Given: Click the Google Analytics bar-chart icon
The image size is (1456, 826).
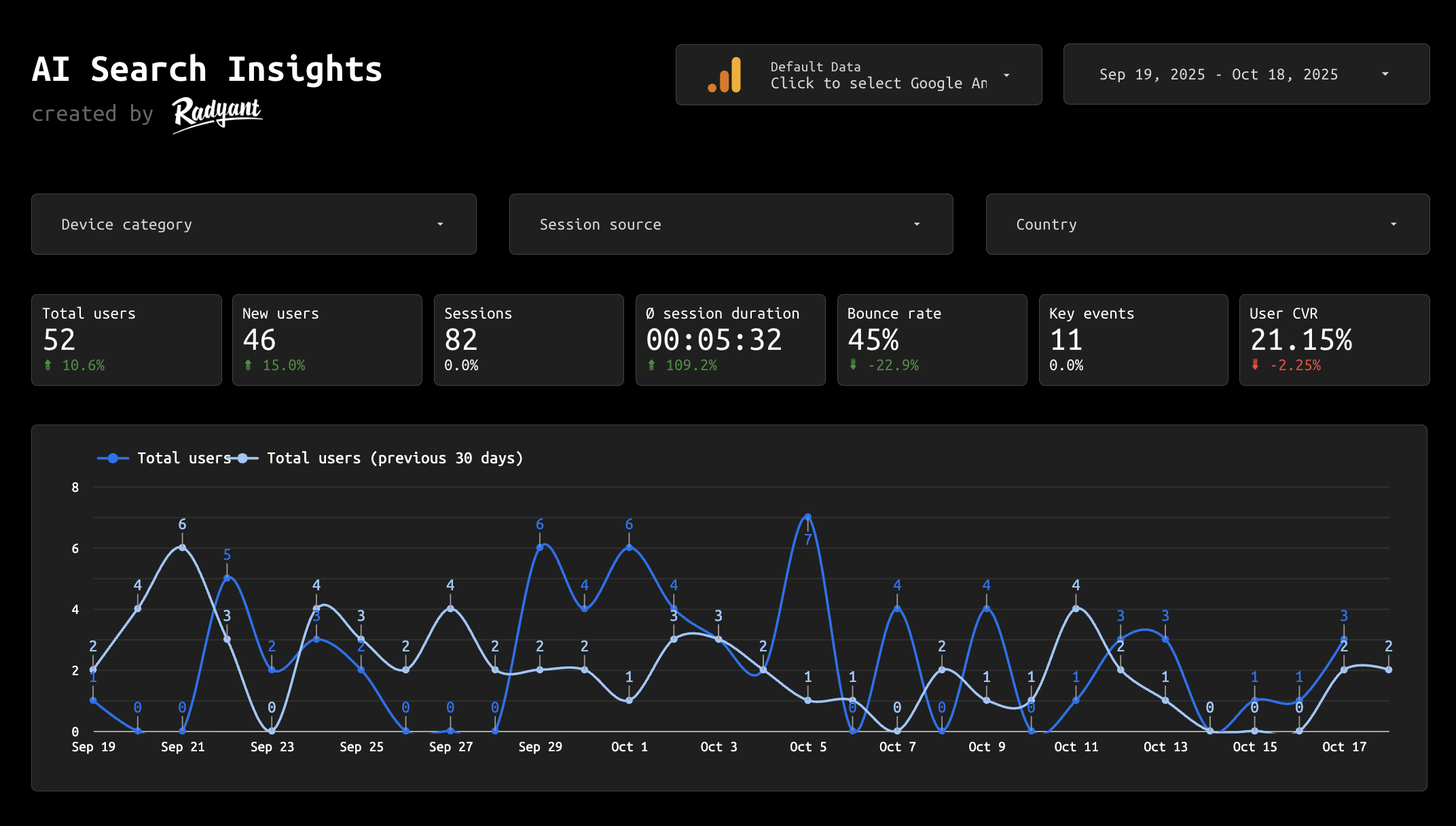Looking at the screenshot, I should (x=724, y=75).
